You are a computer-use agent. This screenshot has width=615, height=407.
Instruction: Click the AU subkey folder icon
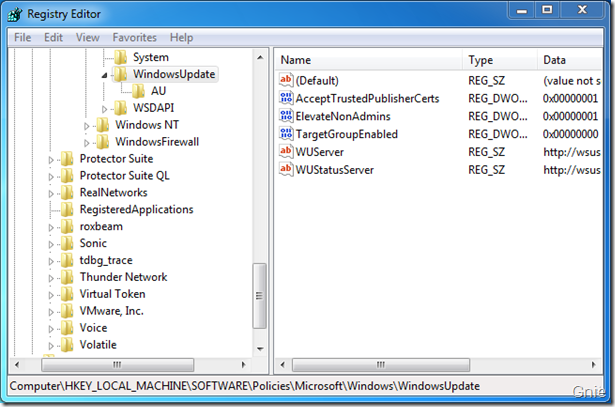[x=138, y=91]
